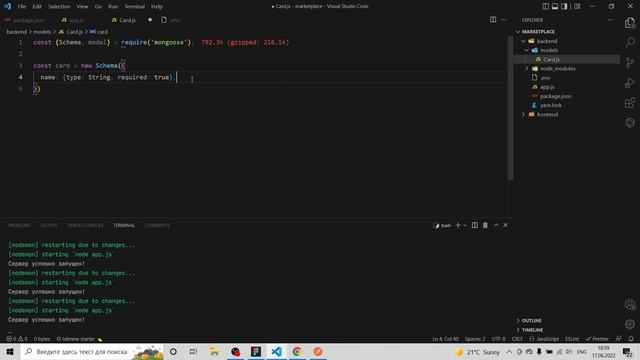Open the Selection menu
Viewport: 640px width, 360px height.
pos(59,6)
